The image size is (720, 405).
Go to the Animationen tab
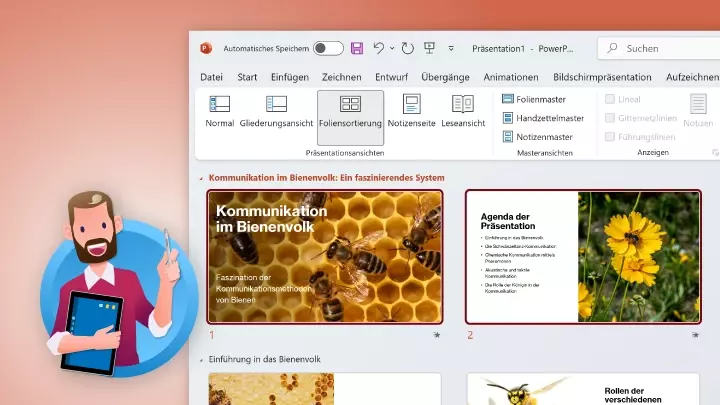pos(511,77)
